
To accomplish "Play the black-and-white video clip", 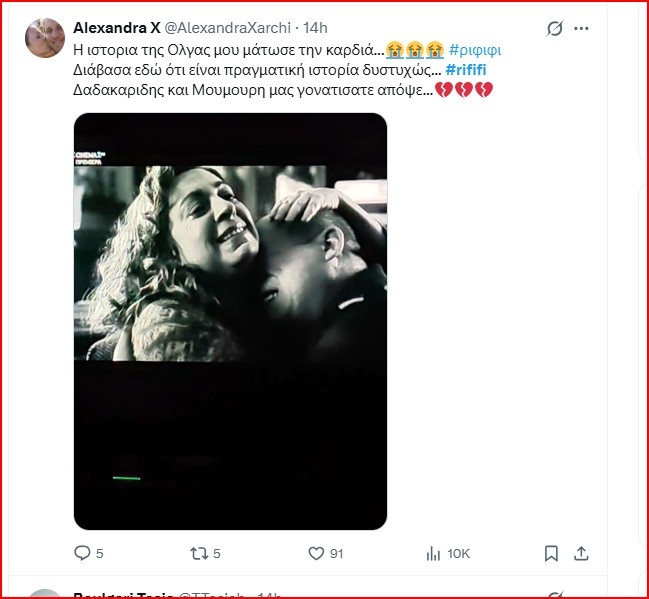I will (x=230, y=321).
